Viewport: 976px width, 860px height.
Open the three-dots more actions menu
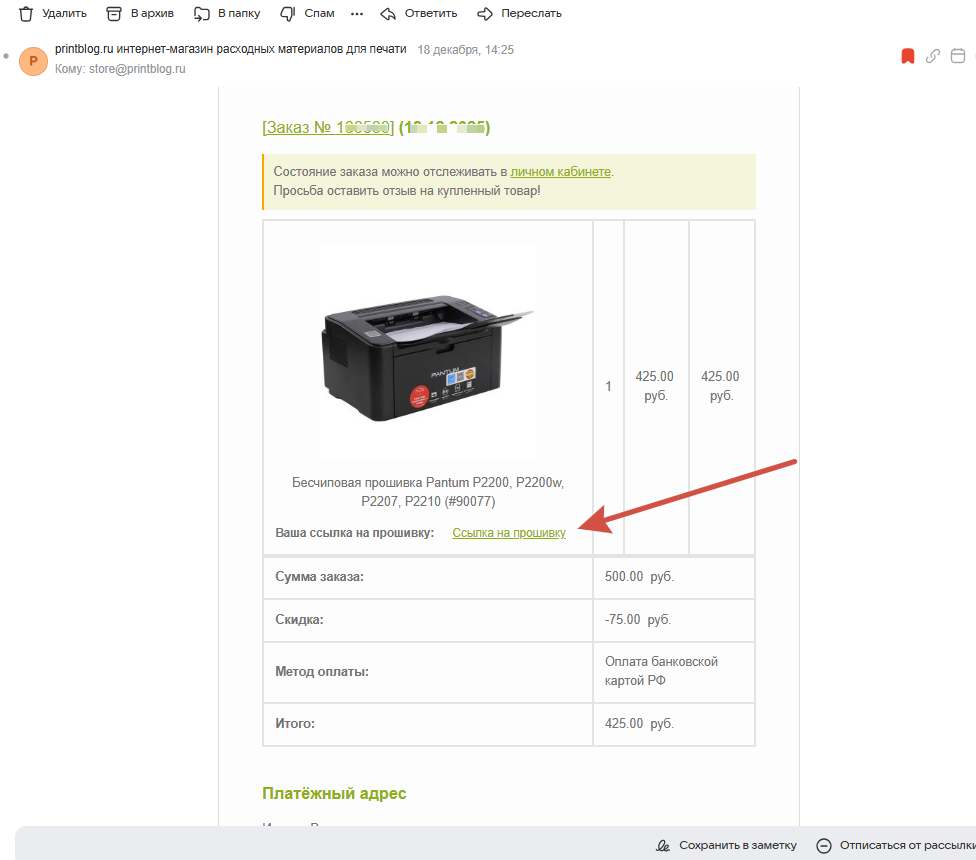(x=357, y=13)
